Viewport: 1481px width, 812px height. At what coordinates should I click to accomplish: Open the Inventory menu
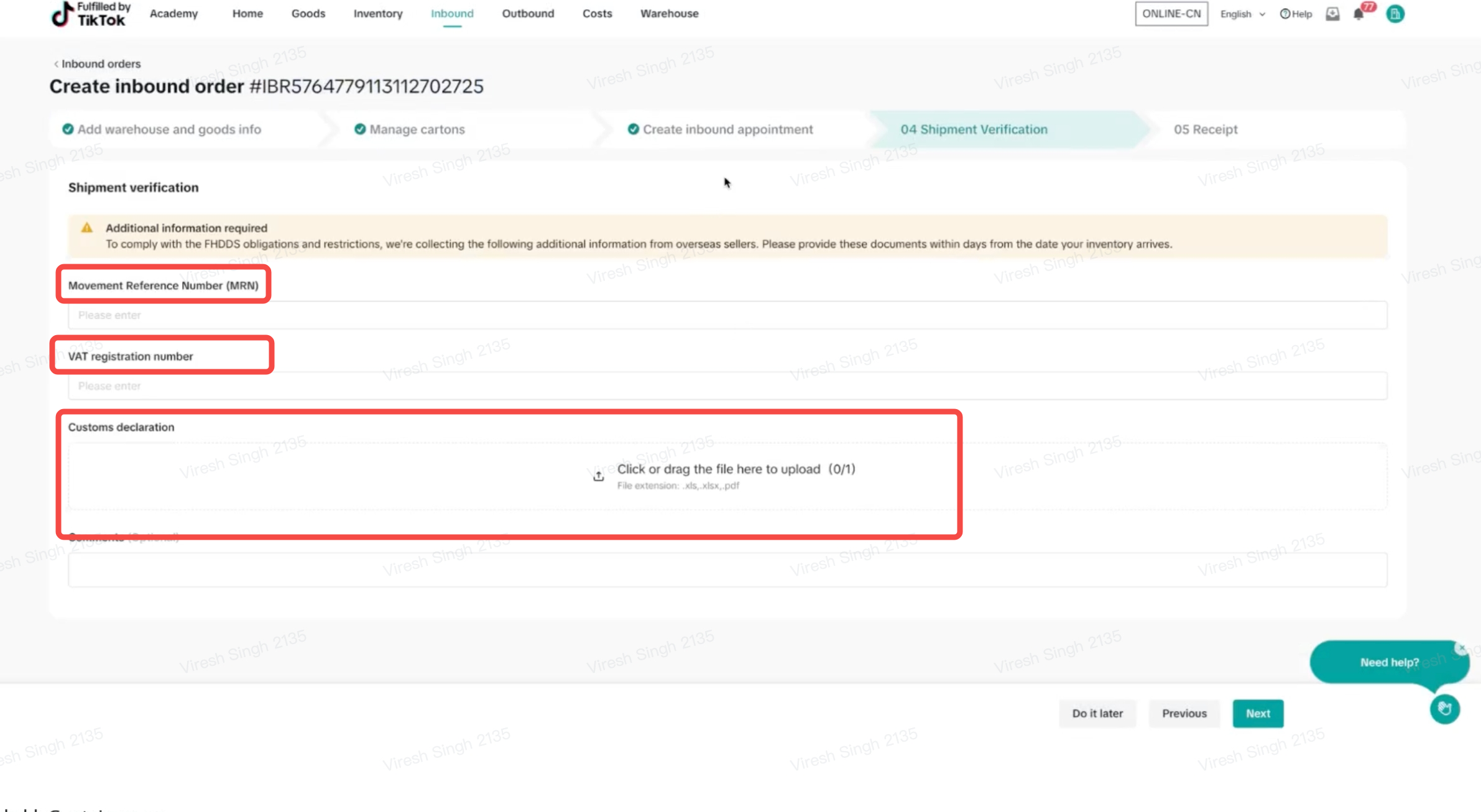tap(378, 14)
